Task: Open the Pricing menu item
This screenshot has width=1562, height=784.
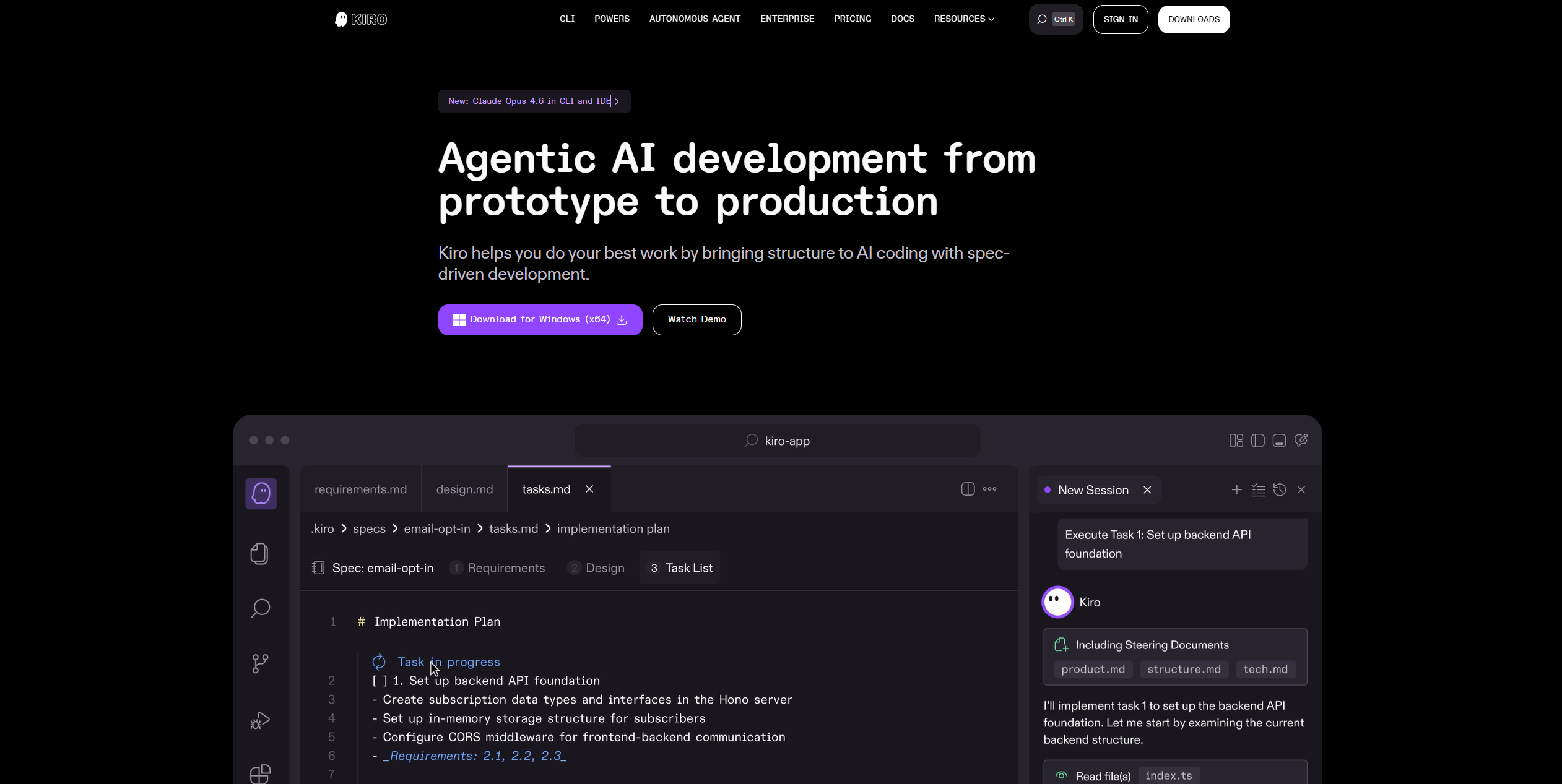Action: coord(852,19)
